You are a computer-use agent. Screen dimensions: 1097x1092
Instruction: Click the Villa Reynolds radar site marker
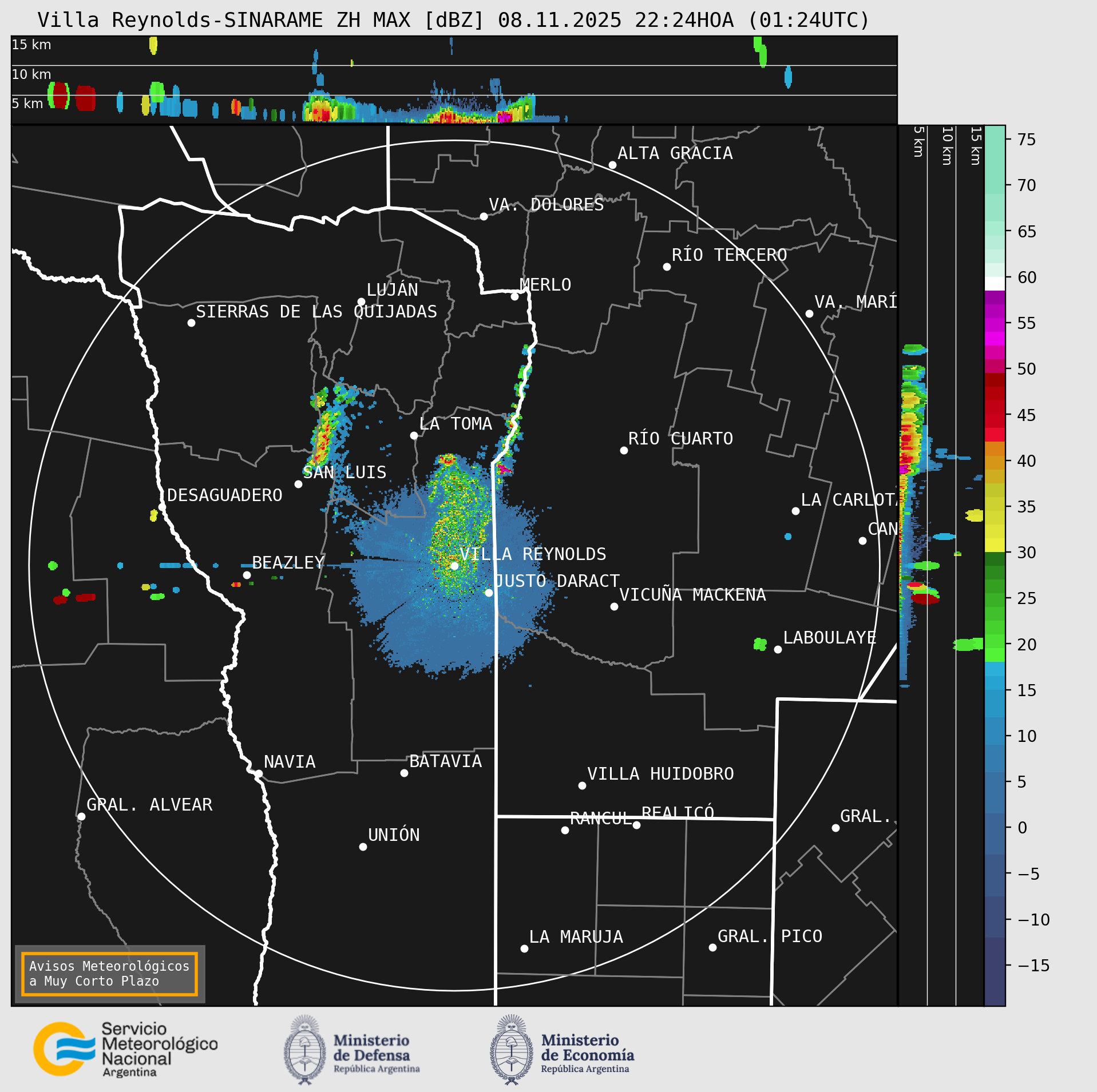point(454,566)
